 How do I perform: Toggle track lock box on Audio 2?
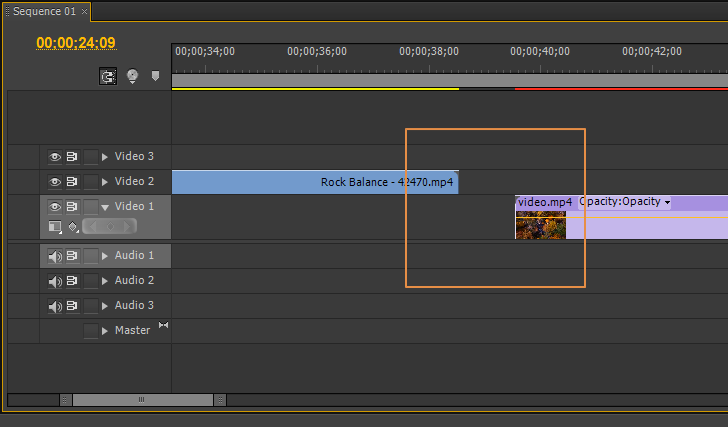[91, 281]
